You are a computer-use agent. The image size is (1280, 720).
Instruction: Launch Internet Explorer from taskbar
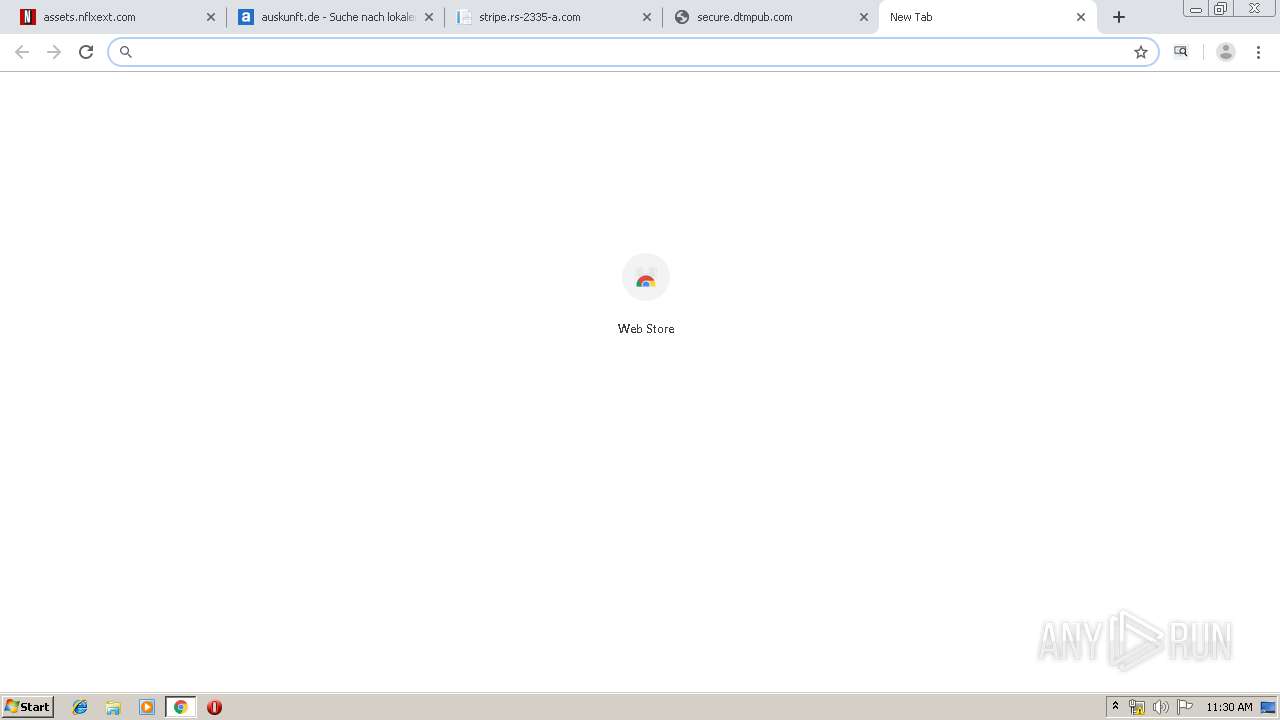[x=80, y=707]
